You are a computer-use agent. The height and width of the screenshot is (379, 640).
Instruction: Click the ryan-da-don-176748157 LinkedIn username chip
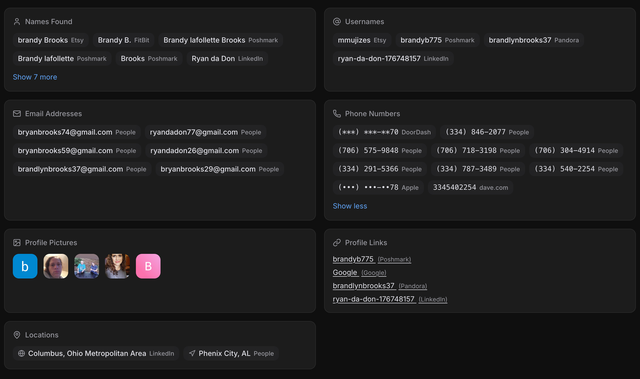click(393, 59)
